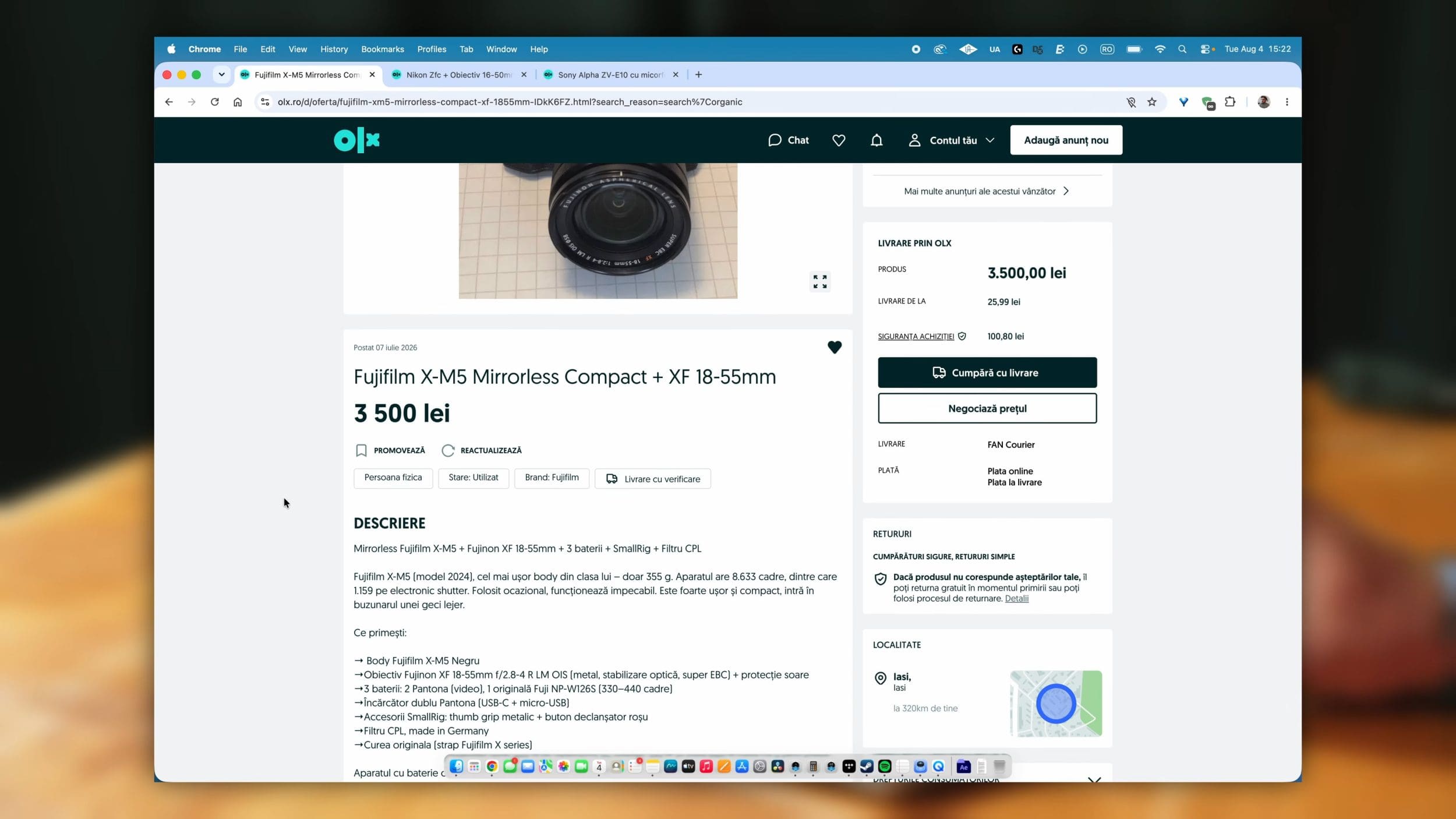Remove listing from favorites with black heart
The height and width of the screenshot is (819, 1456).
point(835,347)
